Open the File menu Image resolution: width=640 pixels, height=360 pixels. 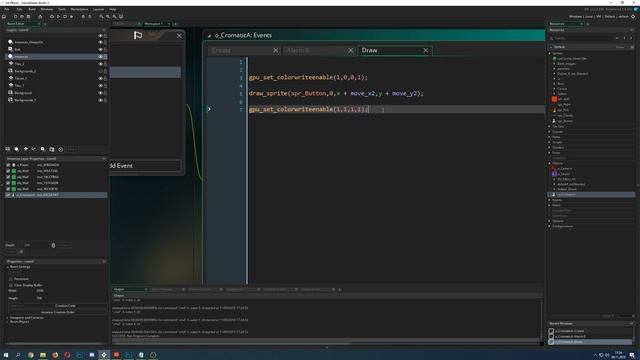tap(7, 9)
